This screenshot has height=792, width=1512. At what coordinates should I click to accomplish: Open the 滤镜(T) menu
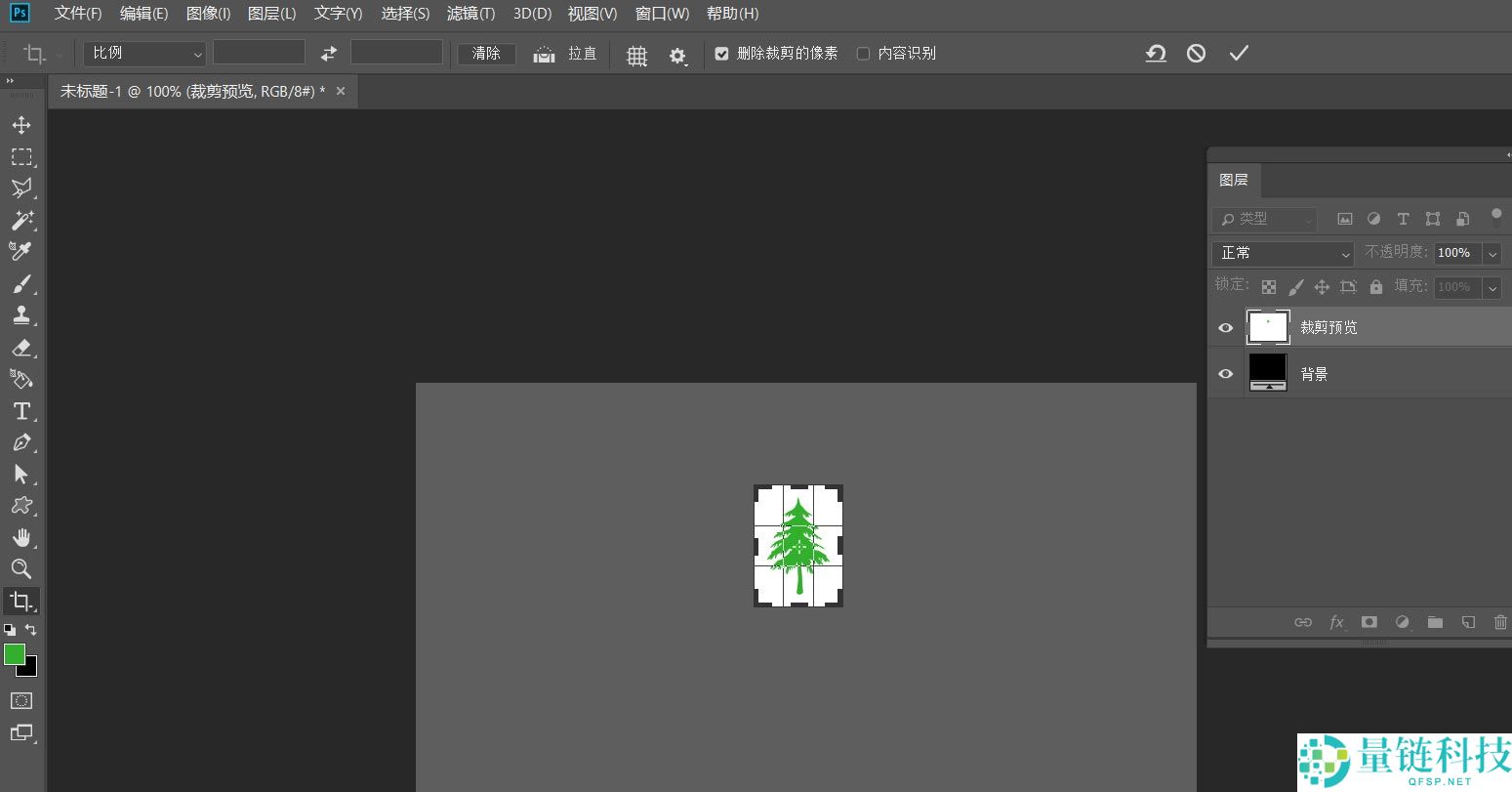[x=470, y=14]
